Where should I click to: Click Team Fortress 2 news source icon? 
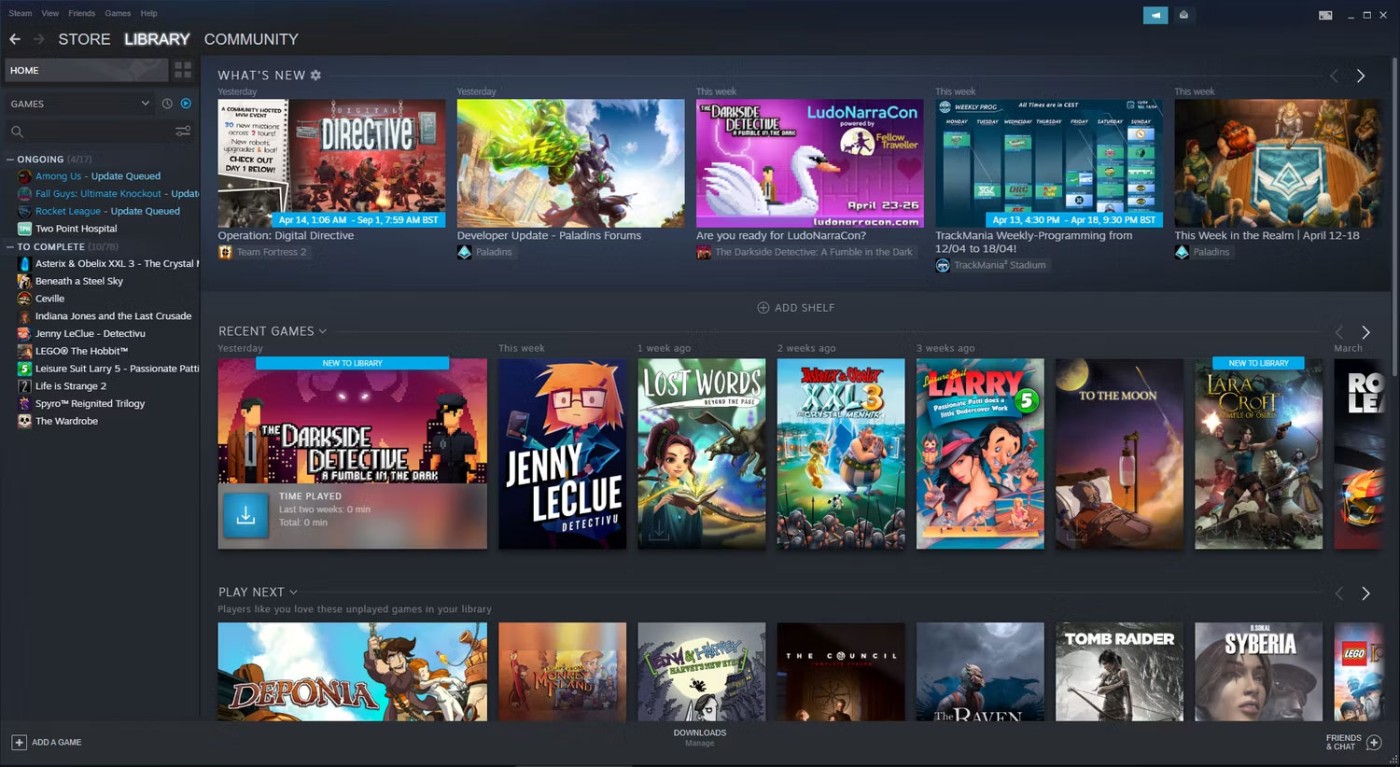pyautogui.click(x=226, y=252)
